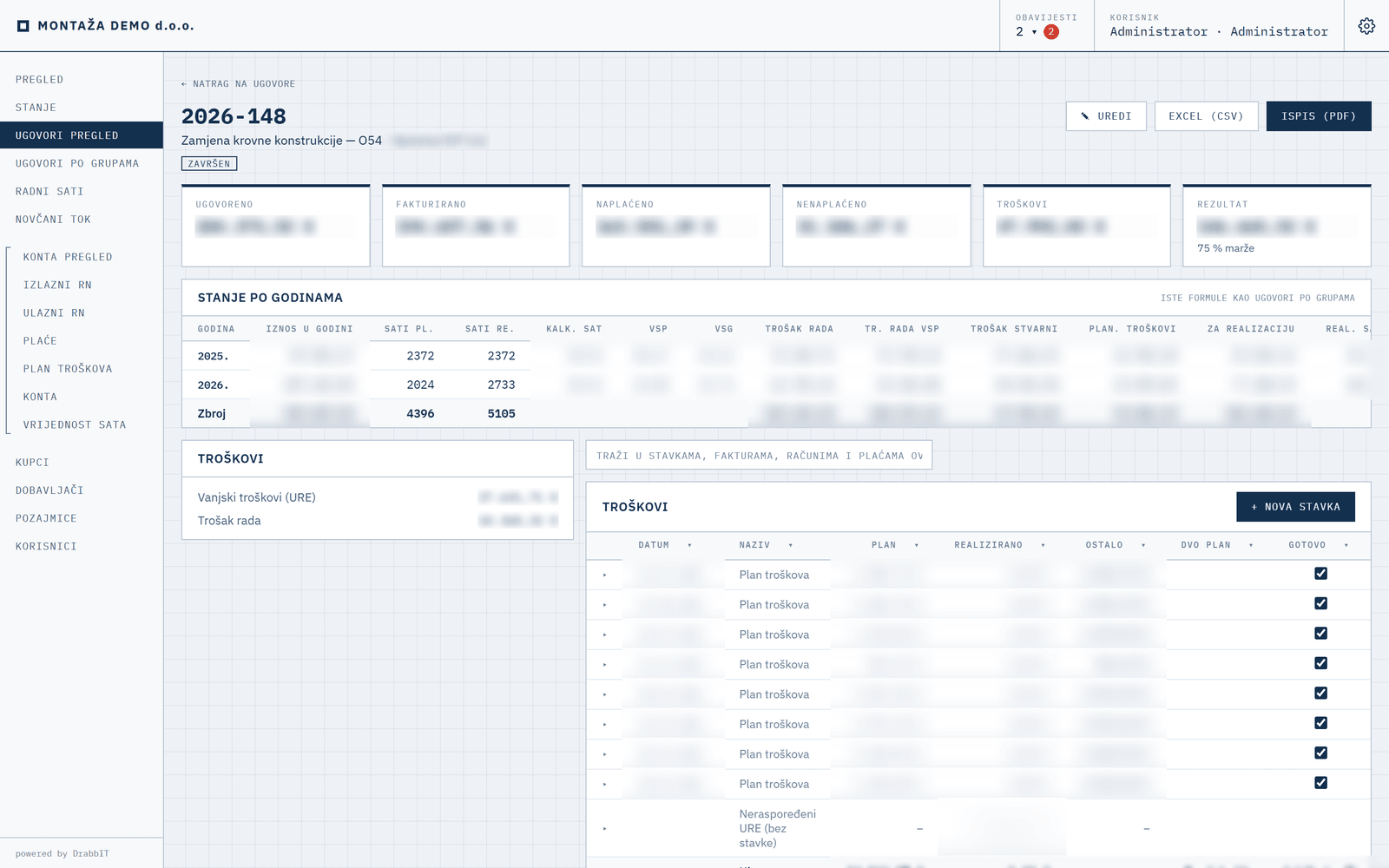Sort by Gotovo column arrow
Screen dimensions: 1389x868
coord(1346,545)
